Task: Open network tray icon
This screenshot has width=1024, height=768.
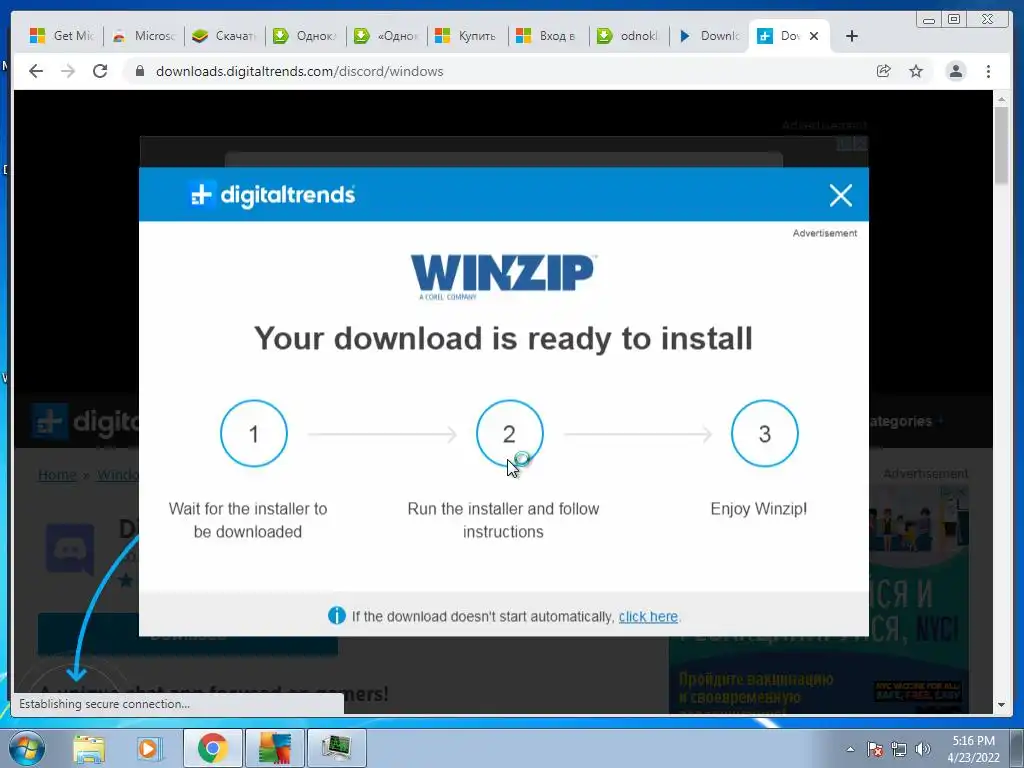Action: [x=899, y=749]
